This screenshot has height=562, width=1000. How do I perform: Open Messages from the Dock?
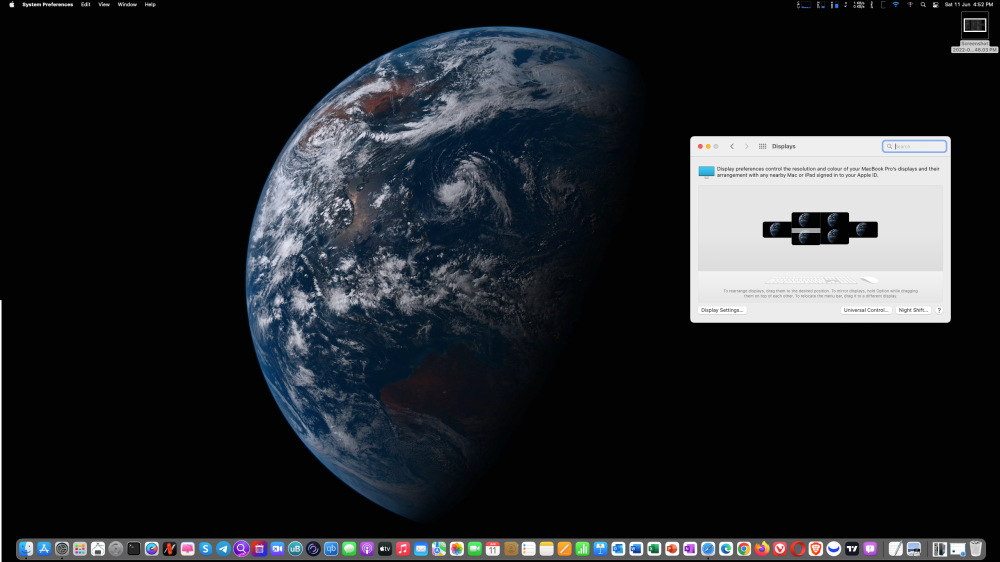click(349, 549)
